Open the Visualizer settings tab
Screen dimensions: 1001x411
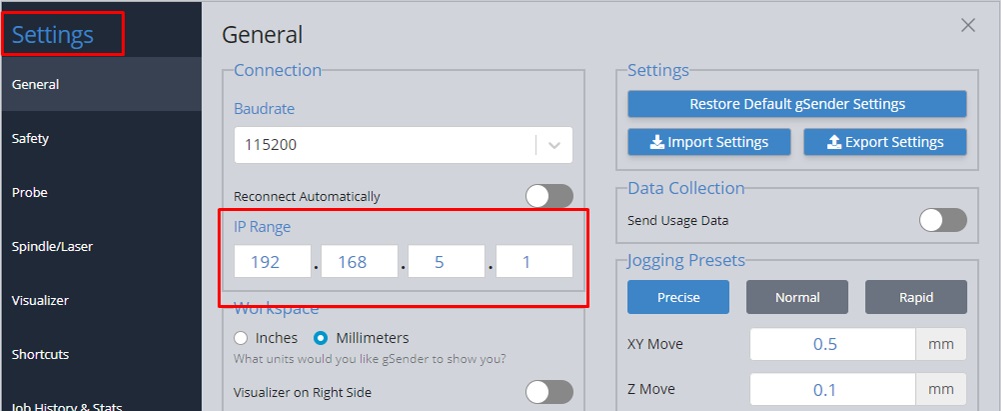point(100,300)
